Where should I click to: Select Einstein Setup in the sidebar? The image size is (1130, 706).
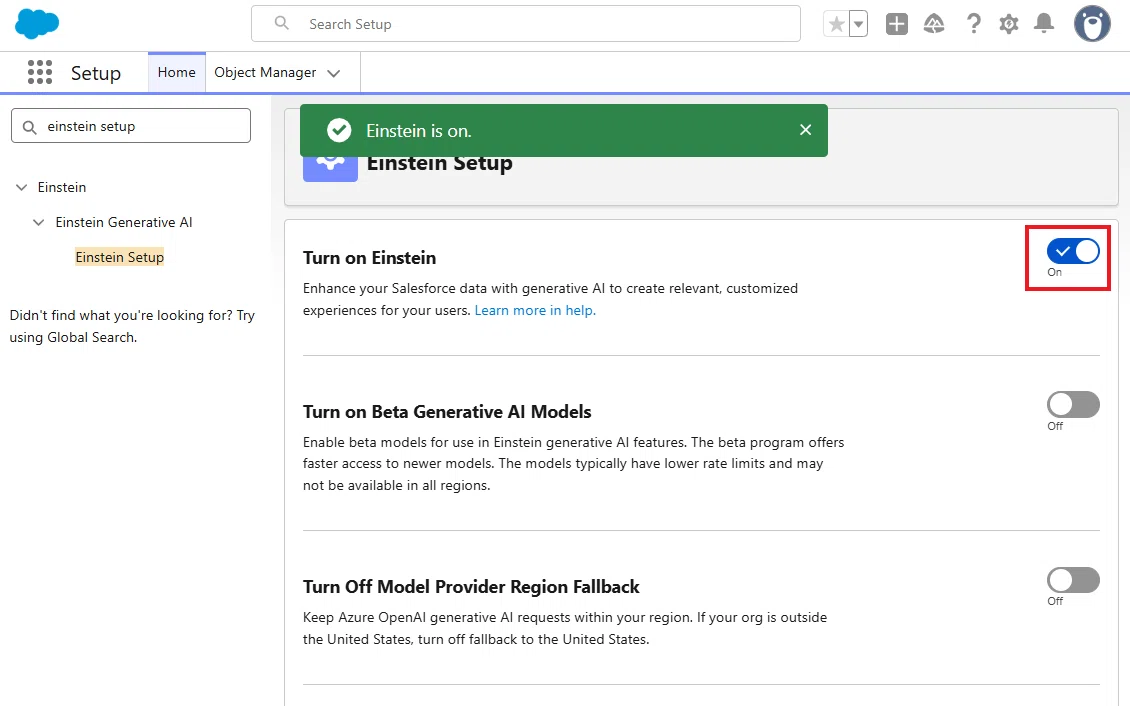(x=120, y=257)
